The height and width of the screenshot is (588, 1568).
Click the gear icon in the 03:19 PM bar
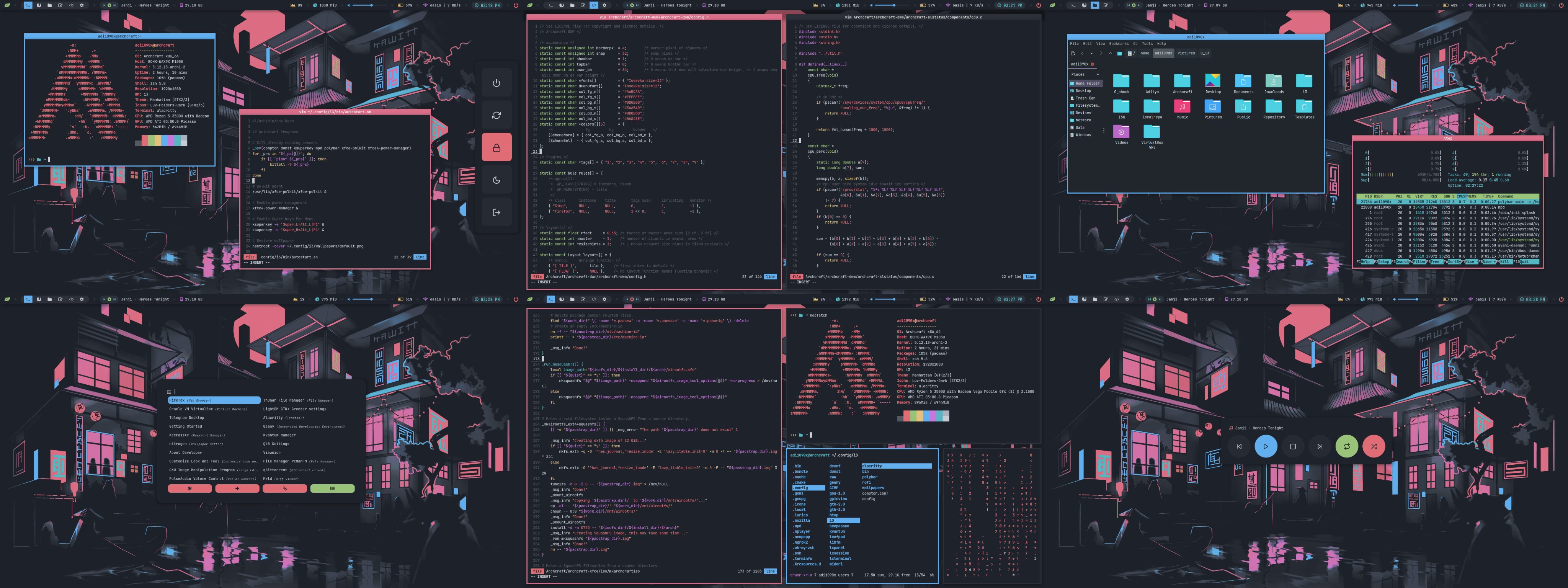click(82, 5)
